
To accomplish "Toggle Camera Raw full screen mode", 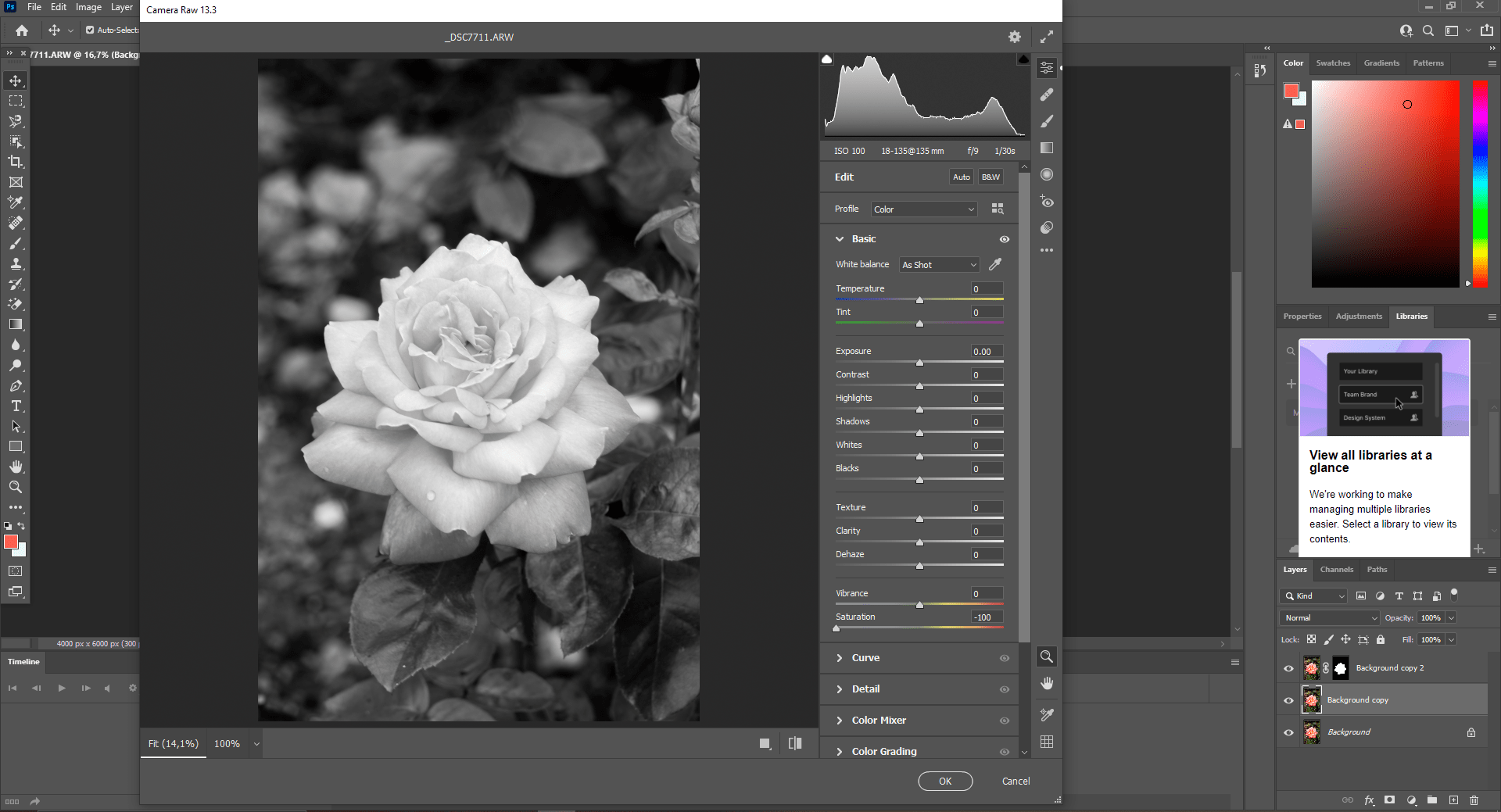I will [x=1047, y=37].
